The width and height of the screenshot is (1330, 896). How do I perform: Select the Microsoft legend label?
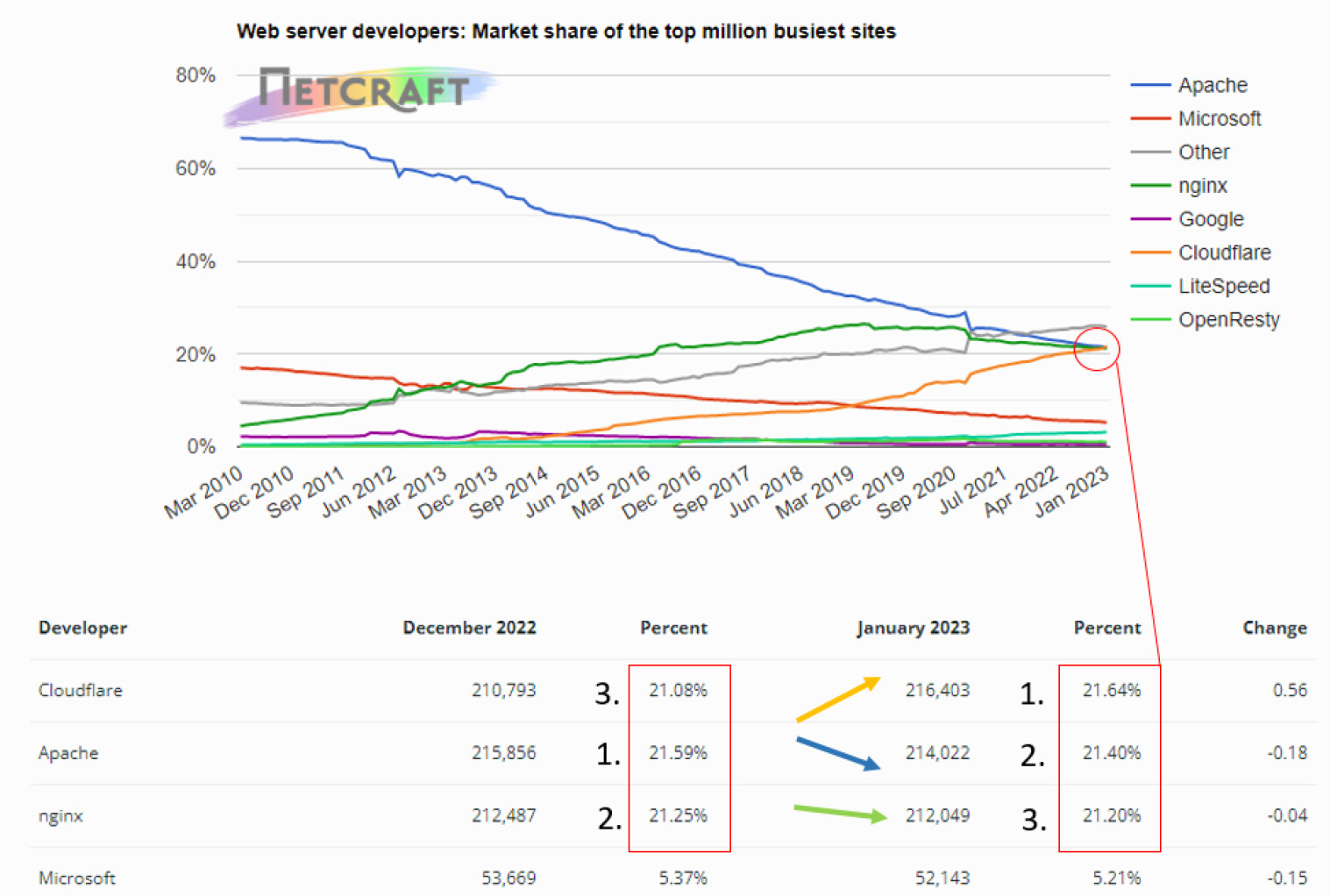1219,118
